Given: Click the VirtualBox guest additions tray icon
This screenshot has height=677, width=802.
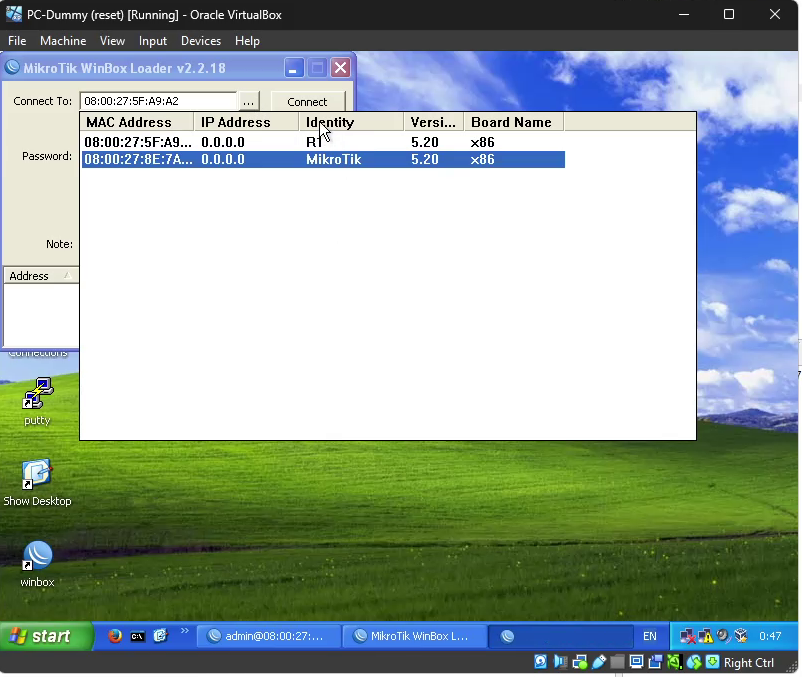Looking at the screenshot, I should pyautogui.click(x=741, y=636).
